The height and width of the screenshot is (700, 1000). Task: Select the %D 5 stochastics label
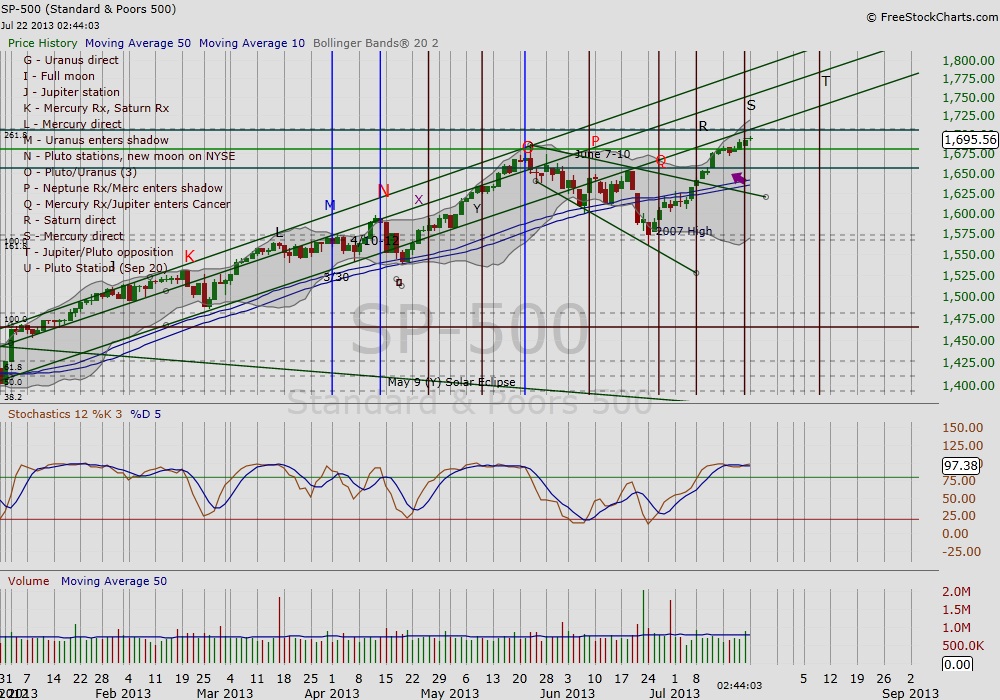[x=145, y=414]
